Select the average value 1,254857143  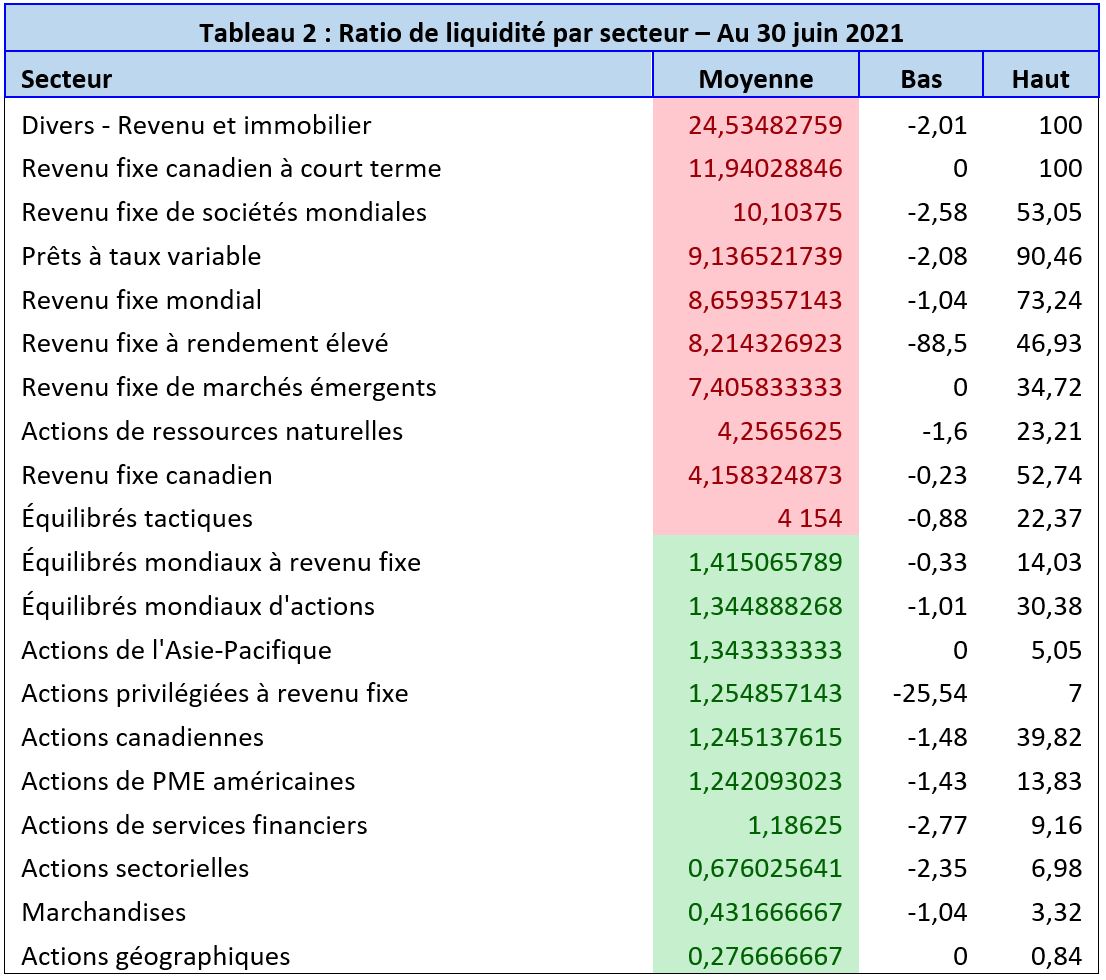coord(765,694)
